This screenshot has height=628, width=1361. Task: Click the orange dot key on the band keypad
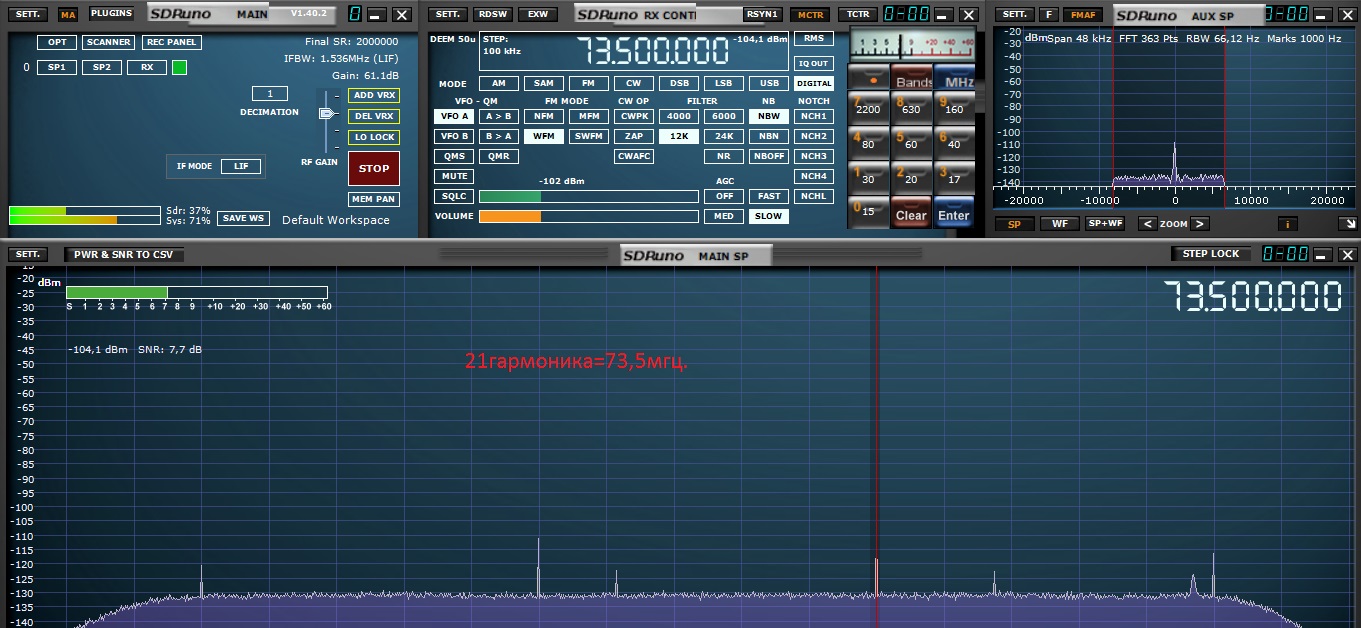click(868, 78)
